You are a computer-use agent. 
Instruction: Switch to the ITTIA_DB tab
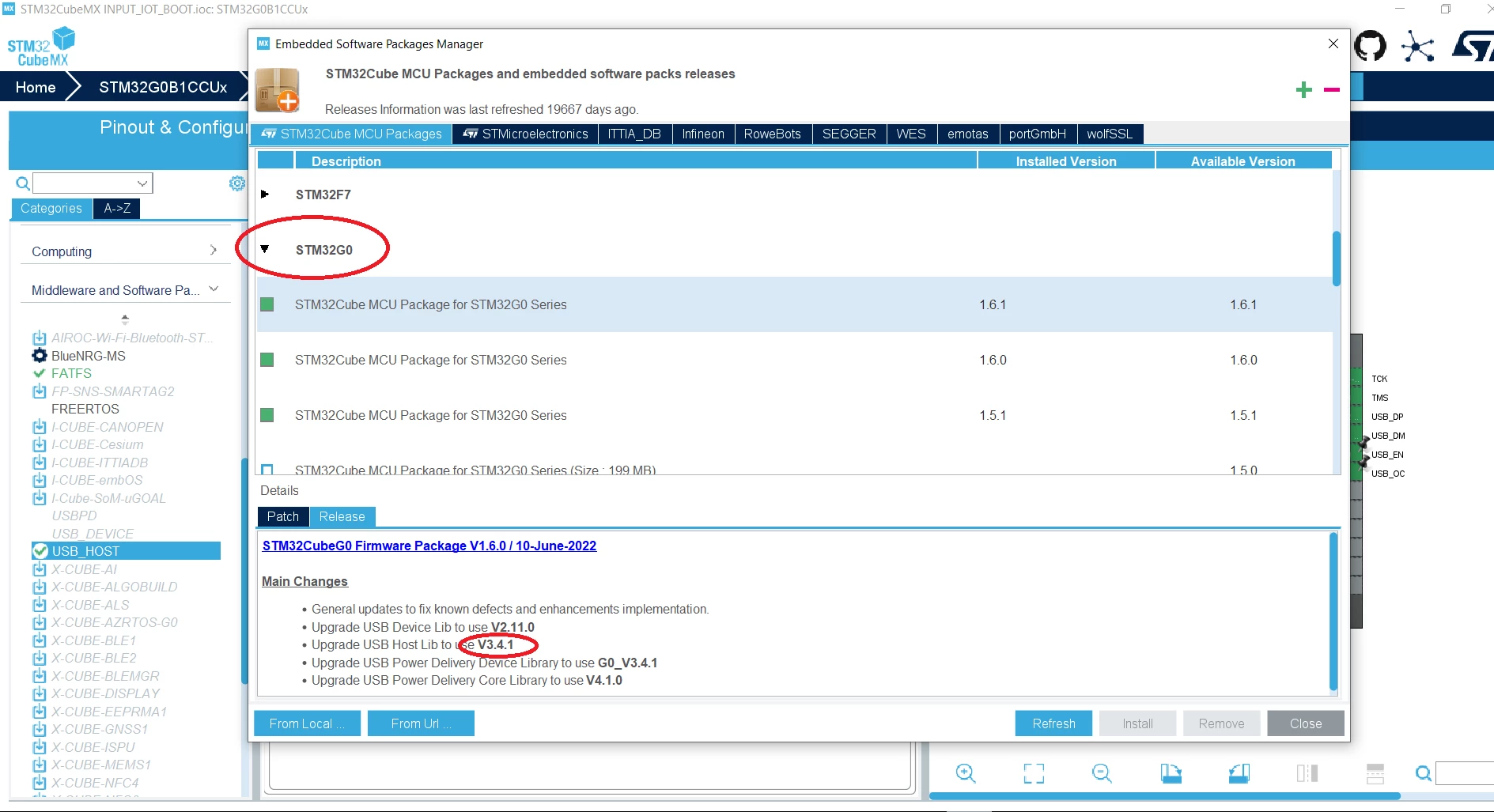coord(635,134)
